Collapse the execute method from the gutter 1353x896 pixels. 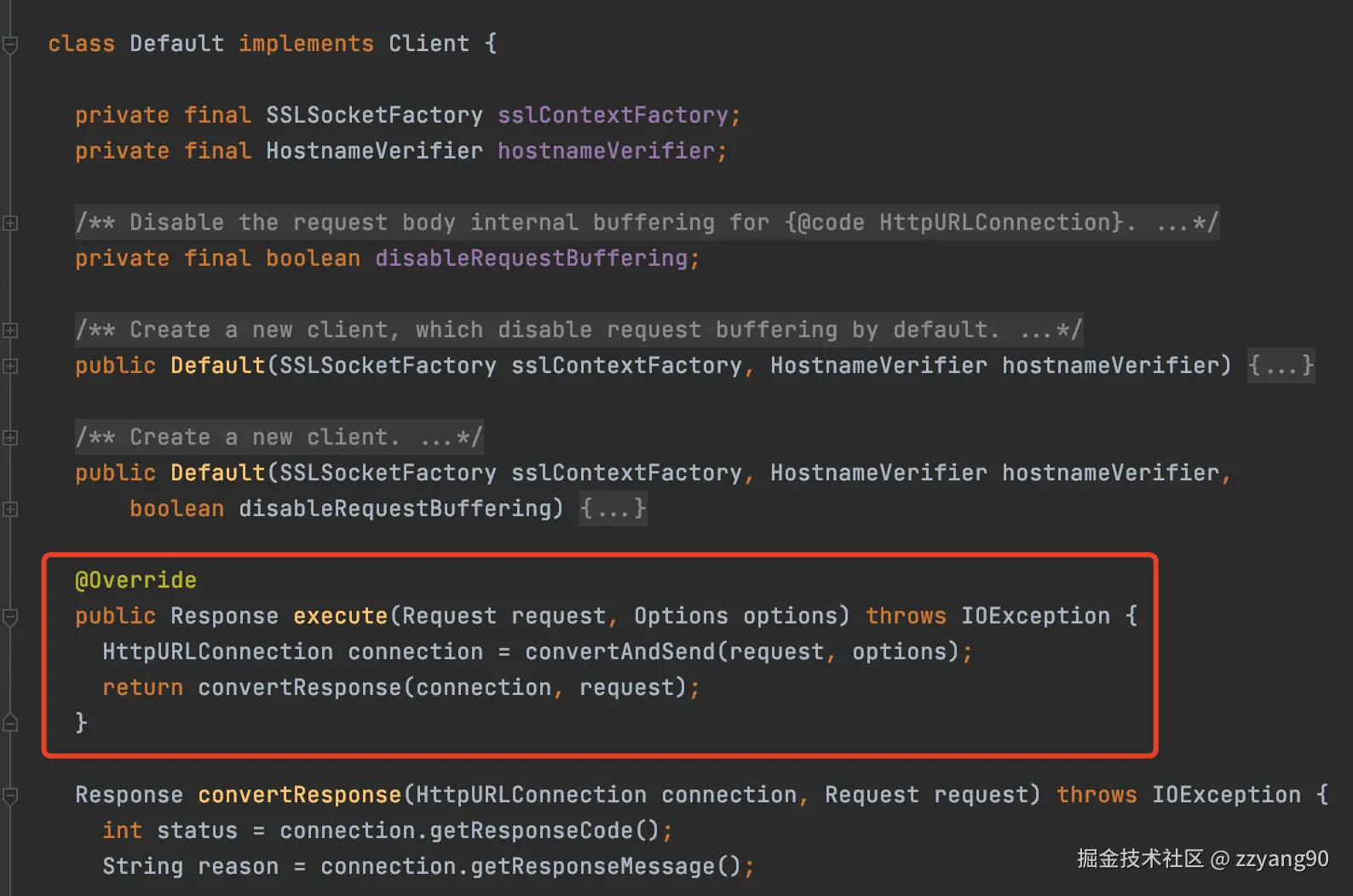coord(10,617)
